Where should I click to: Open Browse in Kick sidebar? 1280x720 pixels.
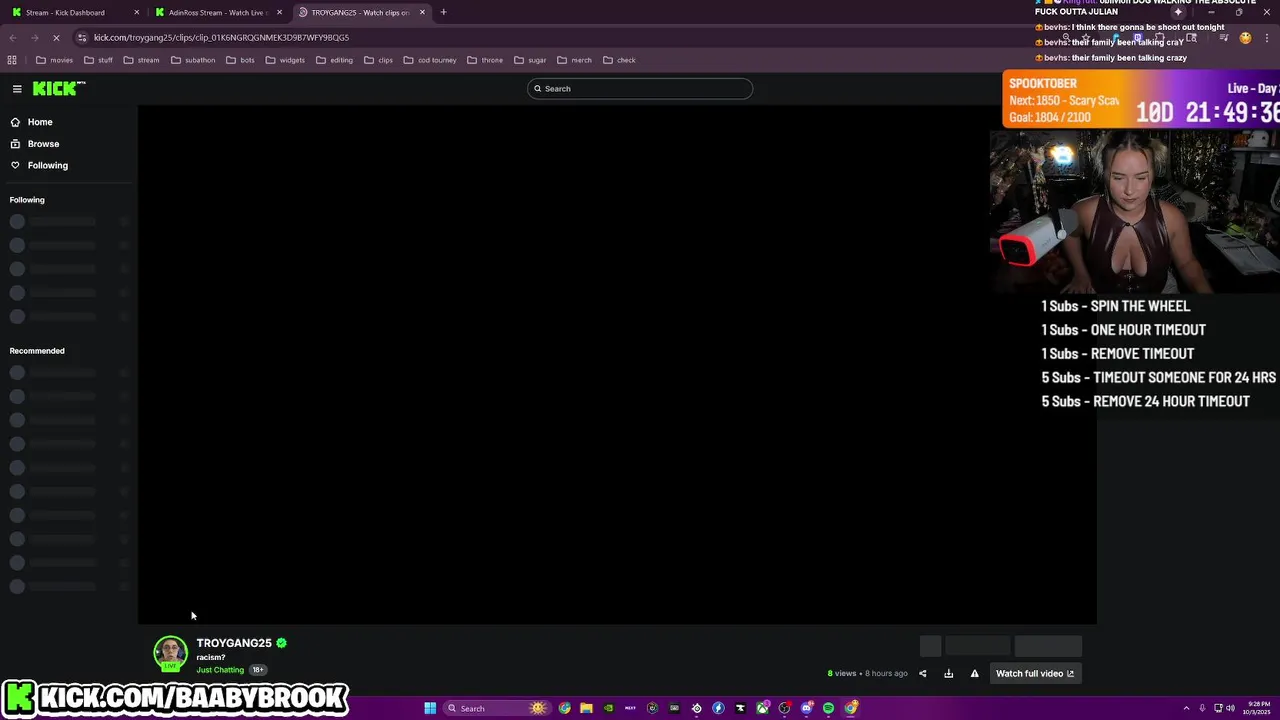tap(43, 144)
